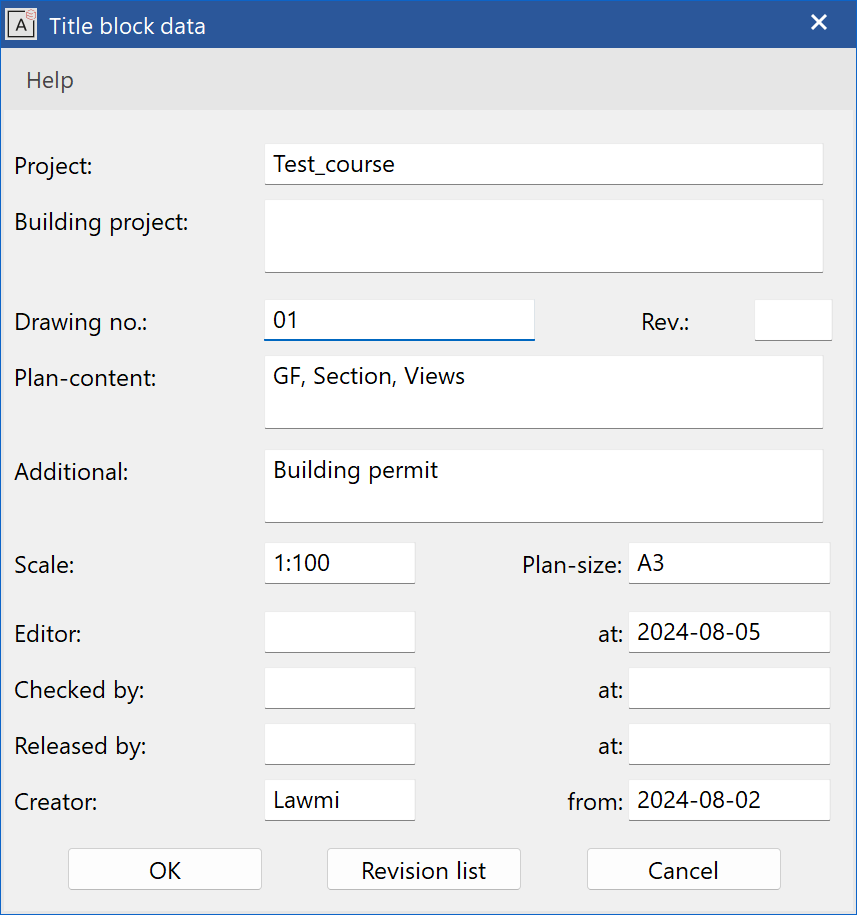
Task: Click the Editor date field 2024-08-05
Action: [728, 632]
